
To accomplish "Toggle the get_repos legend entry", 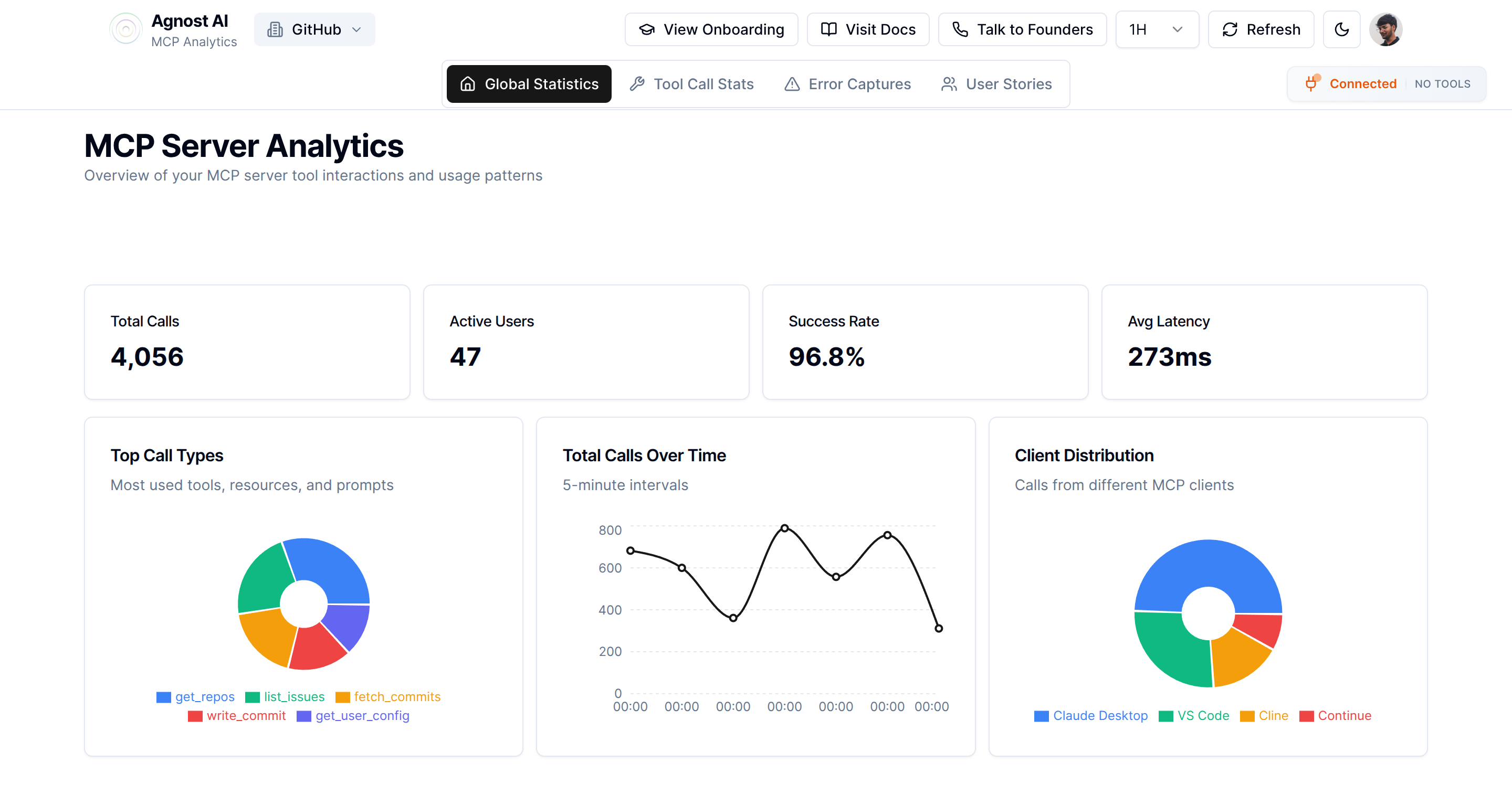I will pos(195,696).
